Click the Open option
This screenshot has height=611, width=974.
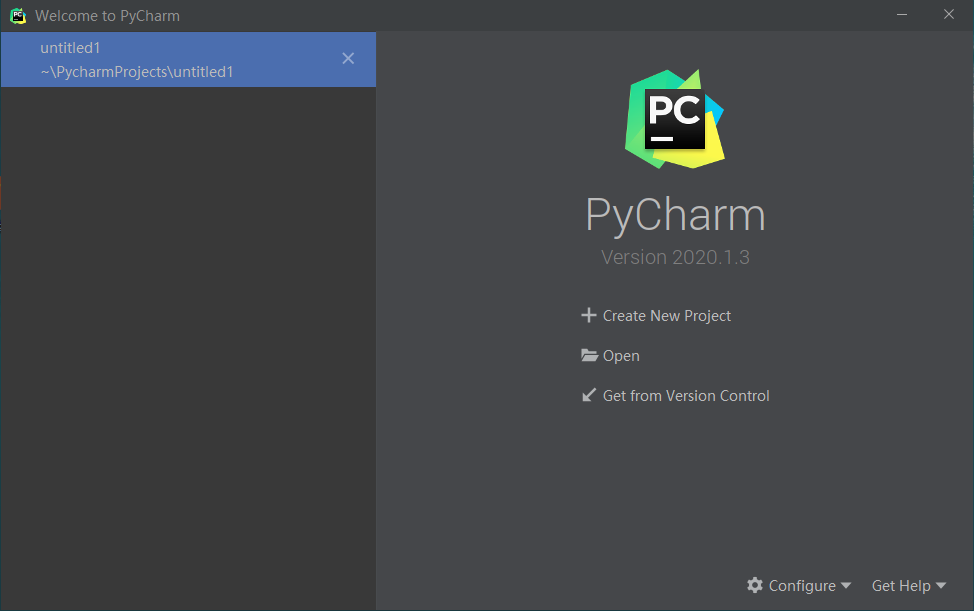pyautogui.click(x=621, y=355)
